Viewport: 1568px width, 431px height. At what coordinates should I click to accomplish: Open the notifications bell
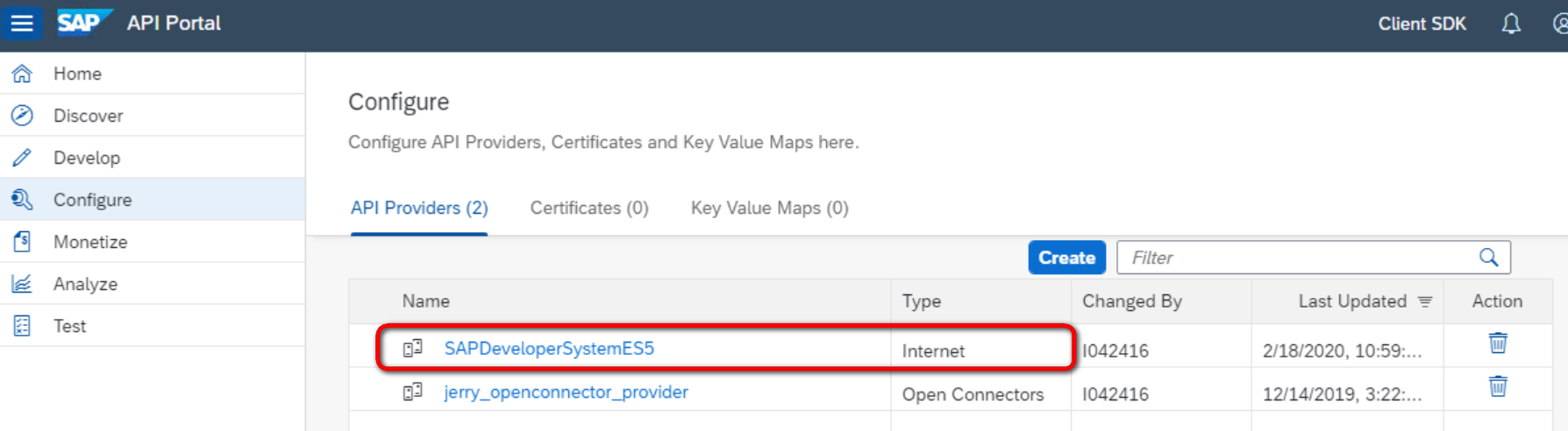[x=1510, y=24]
